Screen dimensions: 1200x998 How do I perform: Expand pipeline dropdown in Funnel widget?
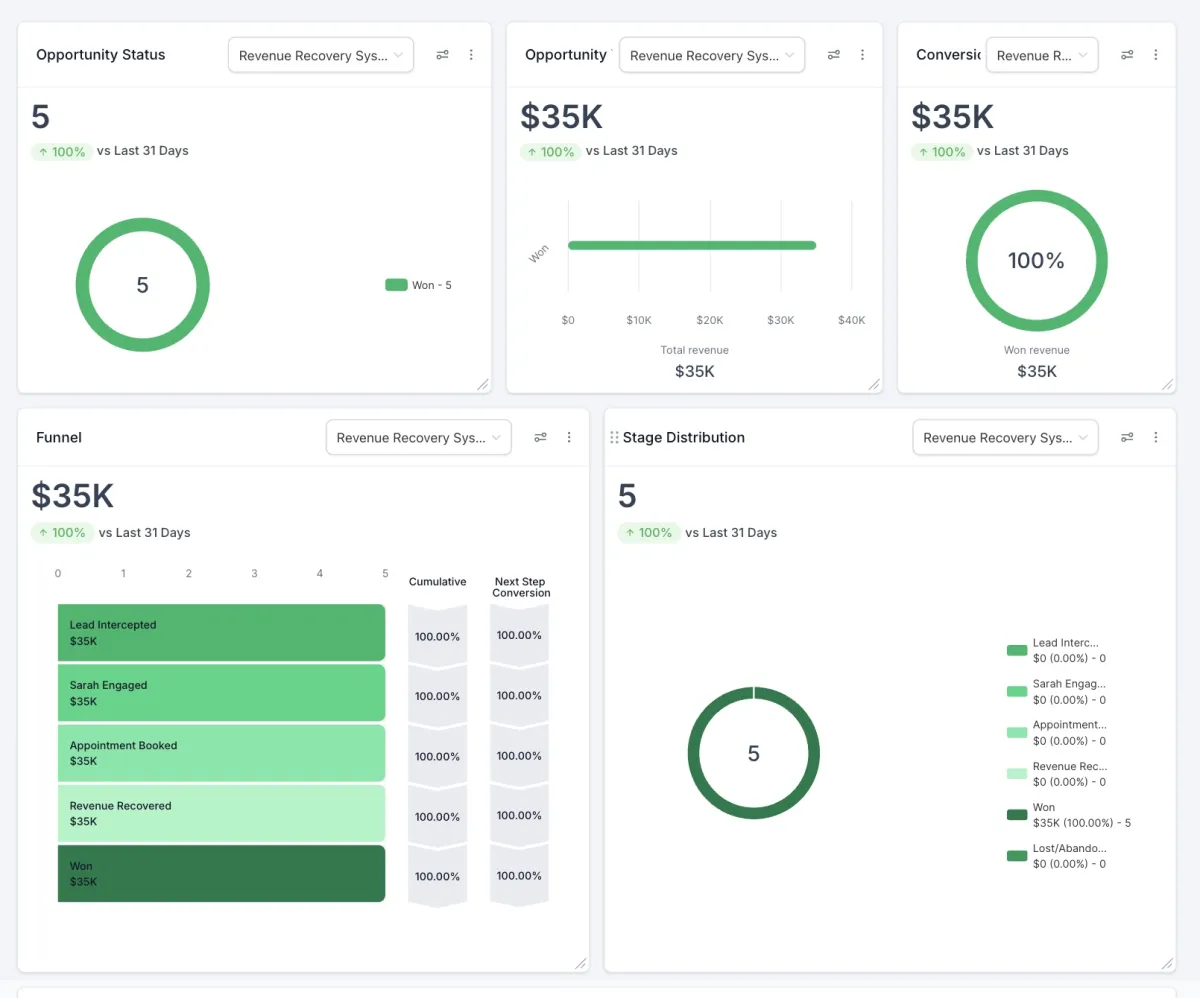click(x=418, y=437)
